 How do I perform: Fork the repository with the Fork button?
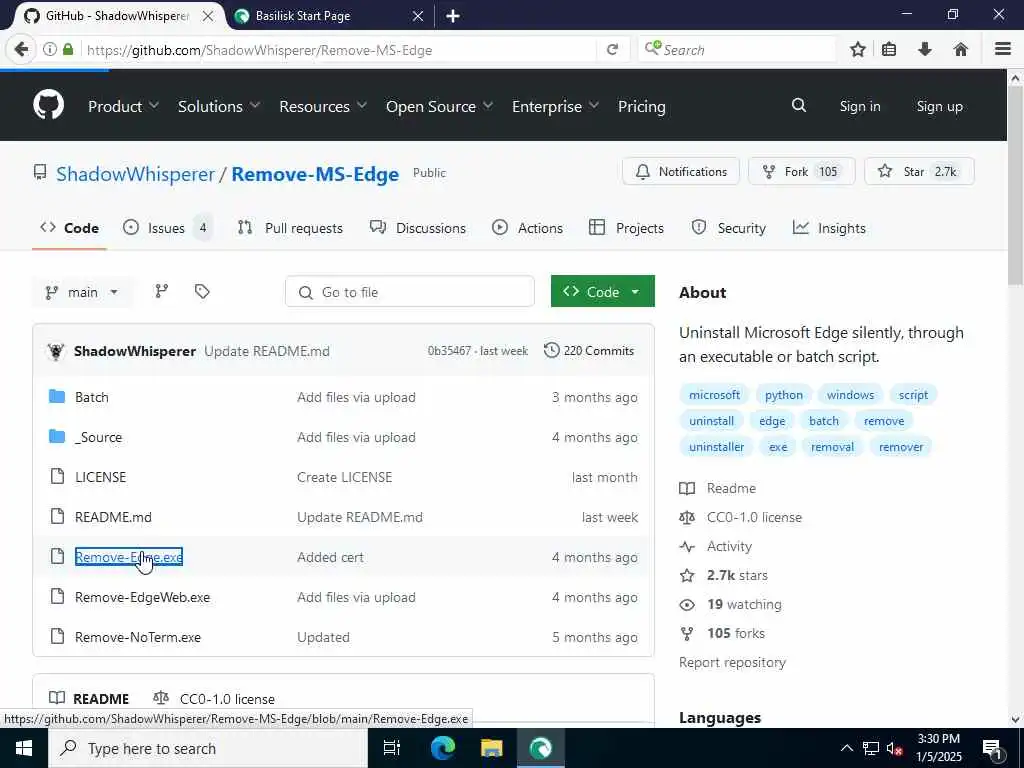click(801, 171)
